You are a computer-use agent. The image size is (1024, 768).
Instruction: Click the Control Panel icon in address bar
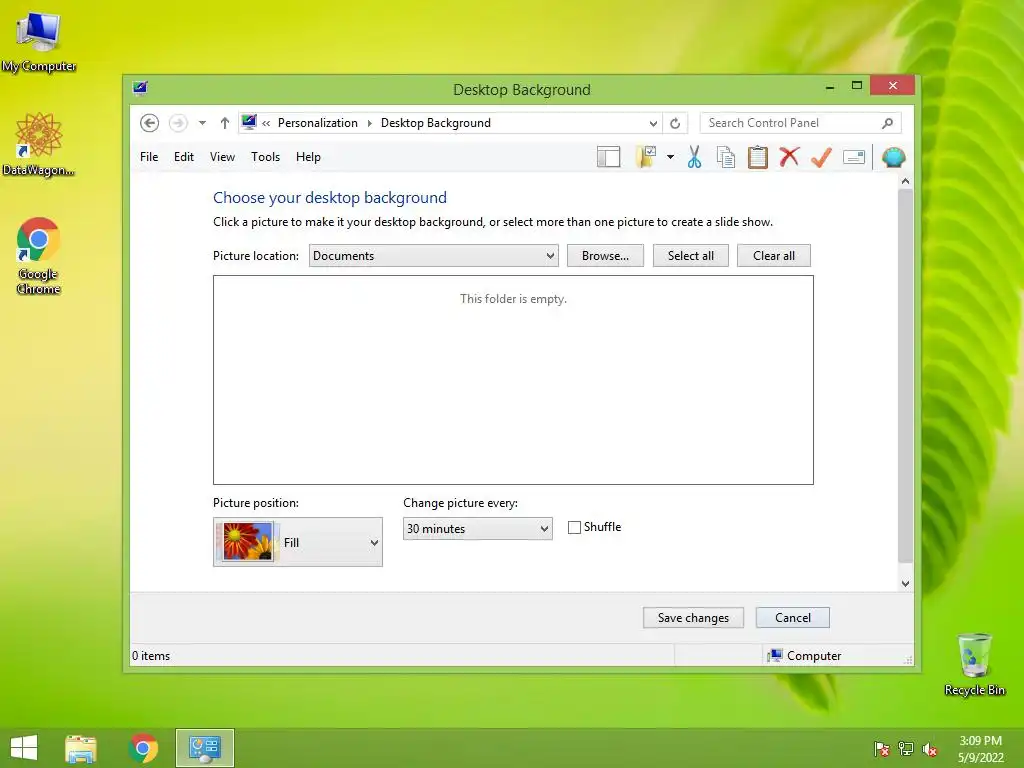(x=249, y=122)
